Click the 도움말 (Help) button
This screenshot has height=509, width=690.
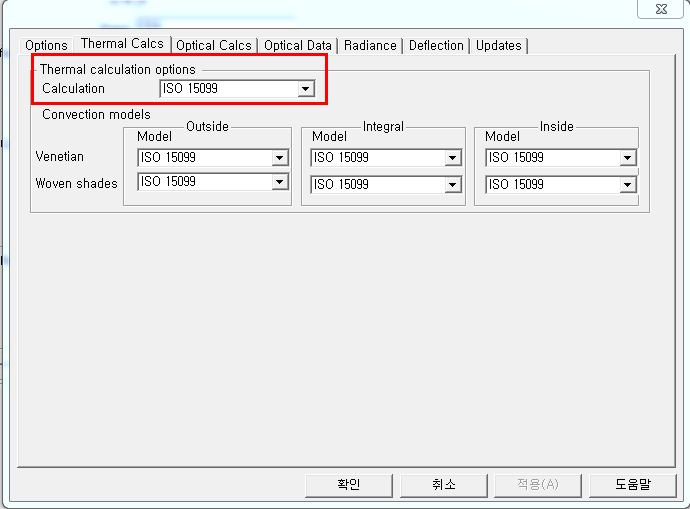tap(632, 484)
